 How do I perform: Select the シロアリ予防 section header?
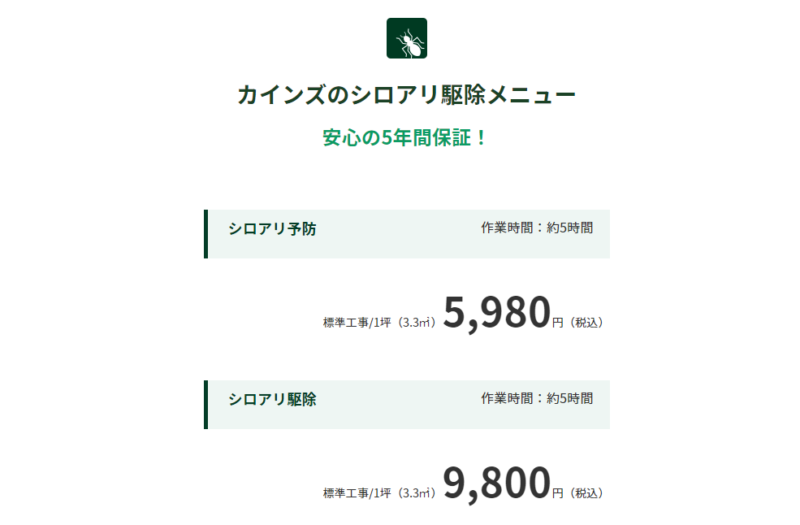pos(272,229)
